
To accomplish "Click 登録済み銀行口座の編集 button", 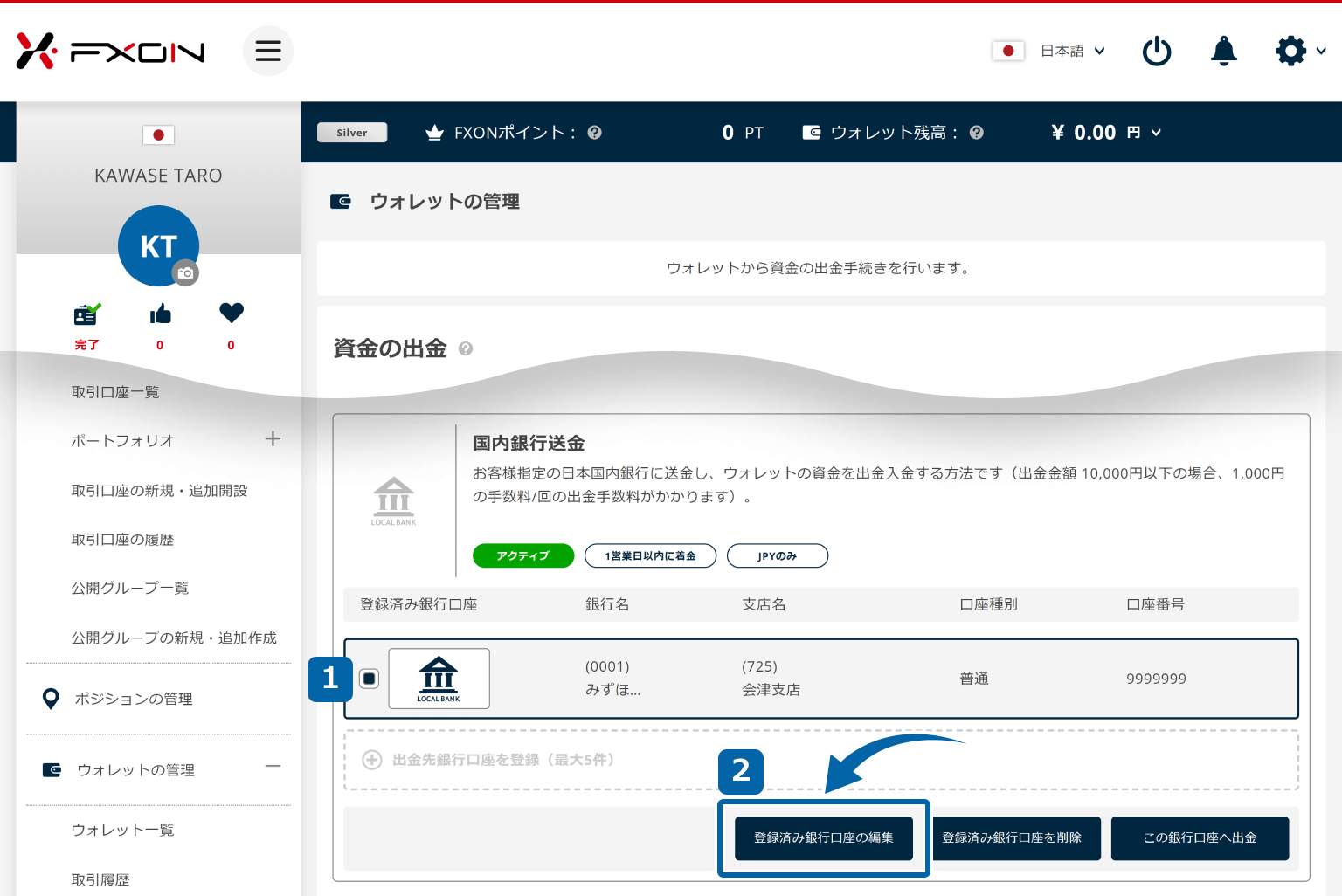I will (x=824, y=838).
